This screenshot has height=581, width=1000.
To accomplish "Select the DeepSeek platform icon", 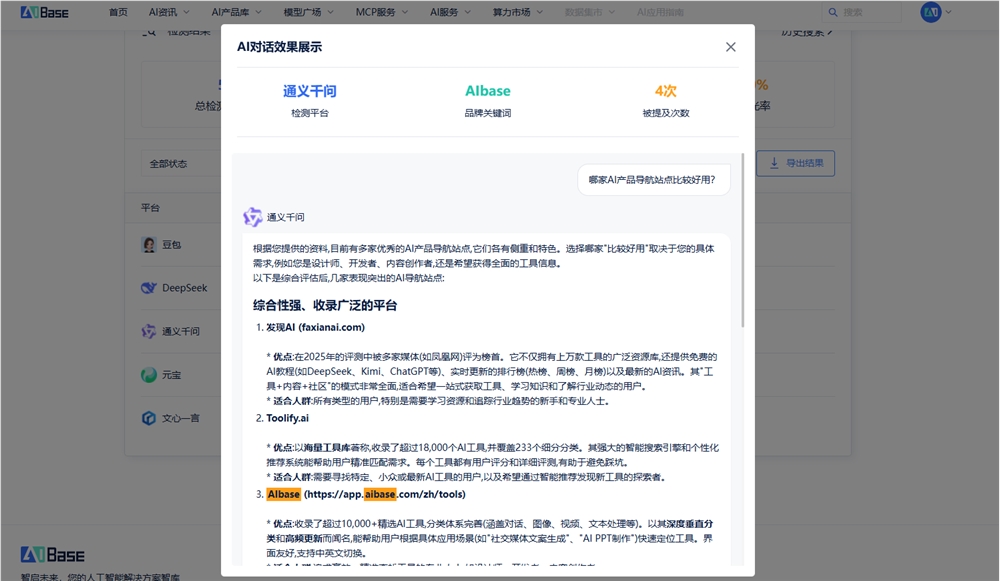I will point(148,287).
